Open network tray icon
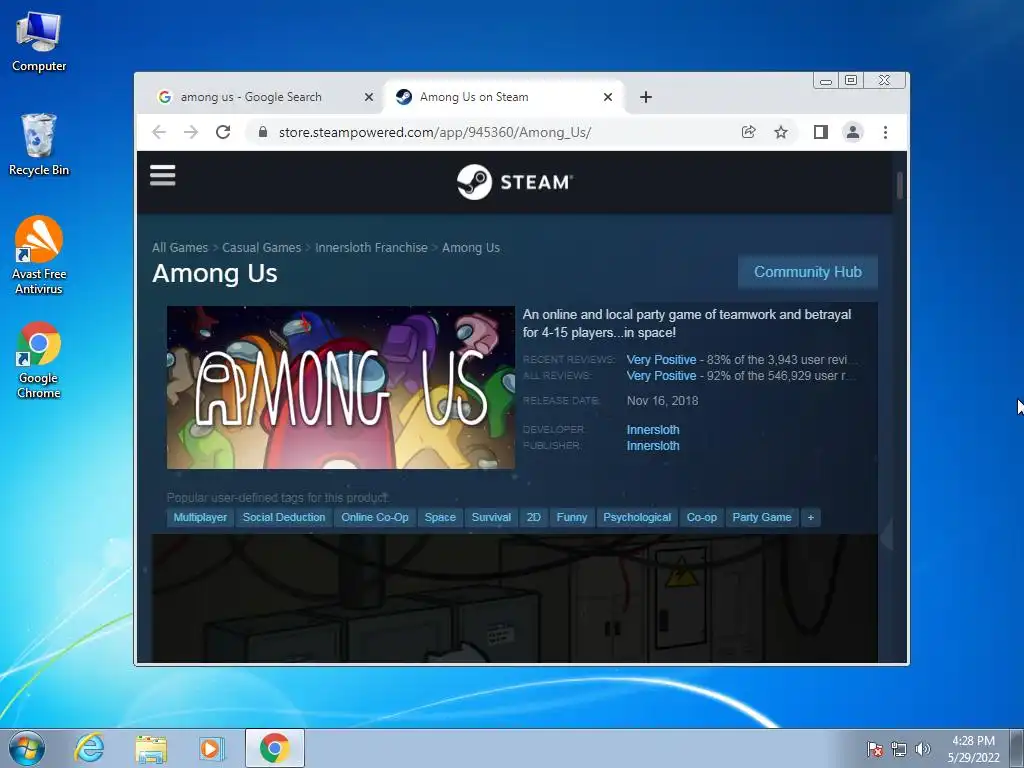Screen dimensions: 1024x768 pyautogui.click(x=899, y=749)
